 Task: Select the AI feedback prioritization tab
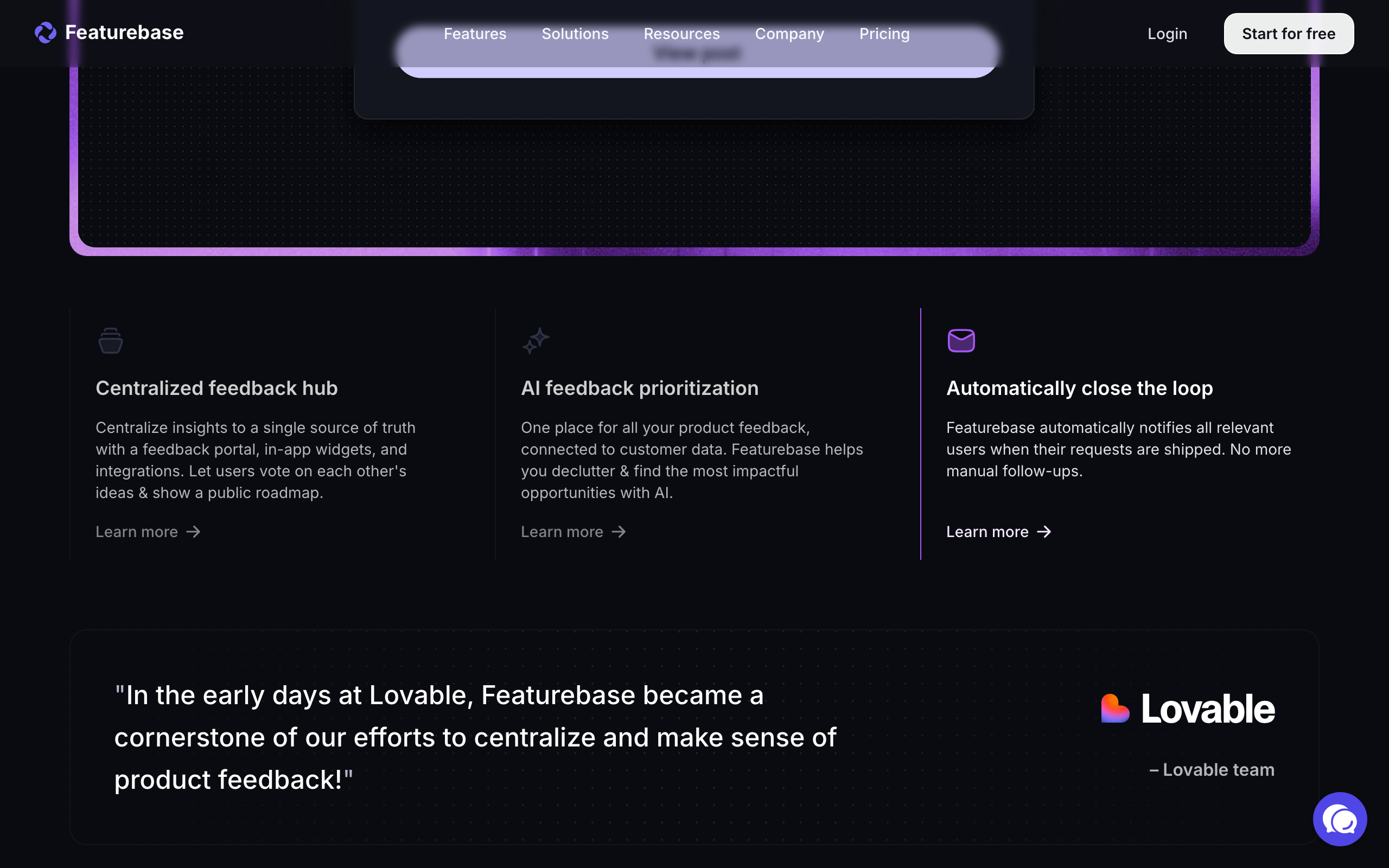click(639, 388)
